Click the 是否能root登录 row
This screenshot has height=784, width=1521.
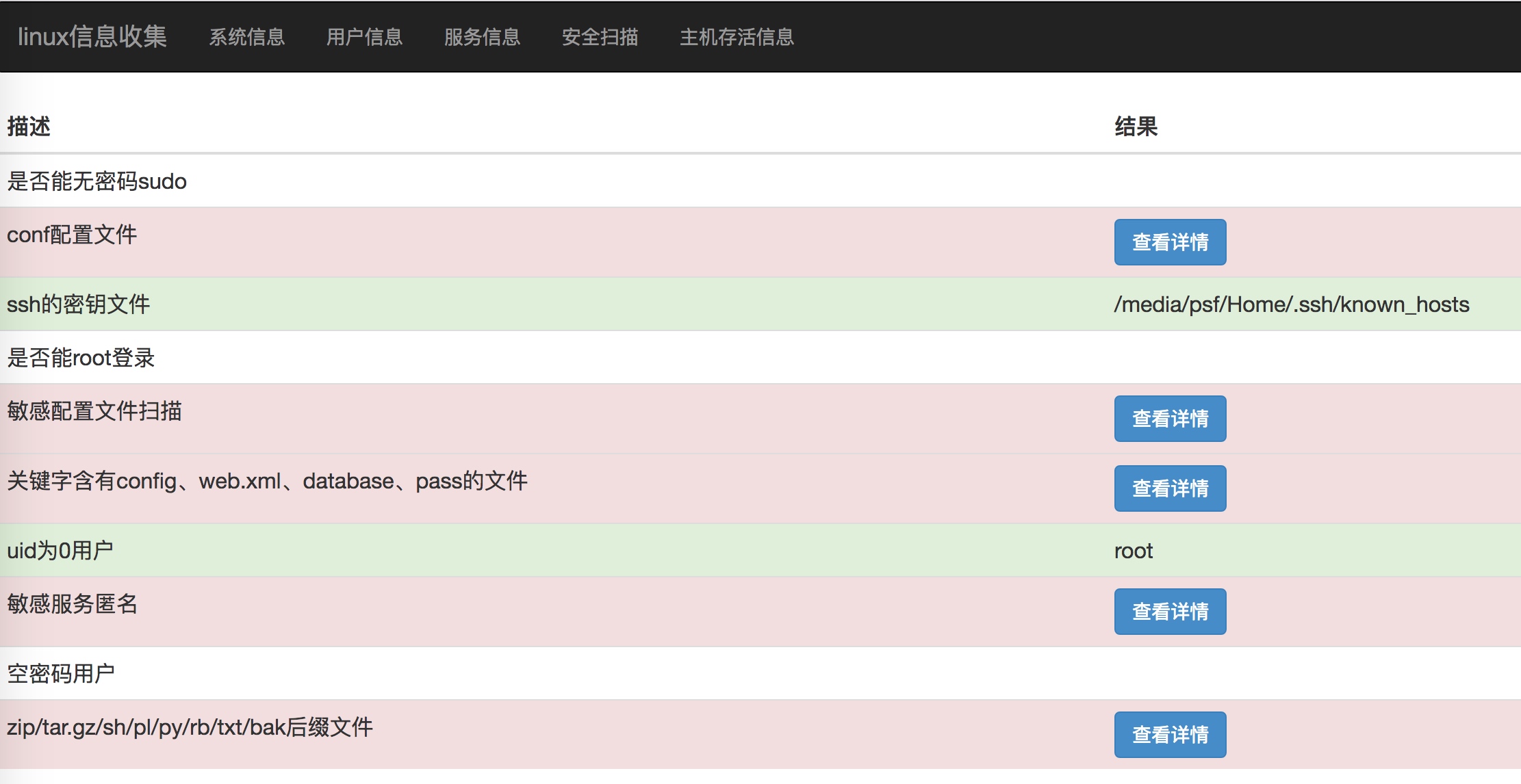[81, 358]
